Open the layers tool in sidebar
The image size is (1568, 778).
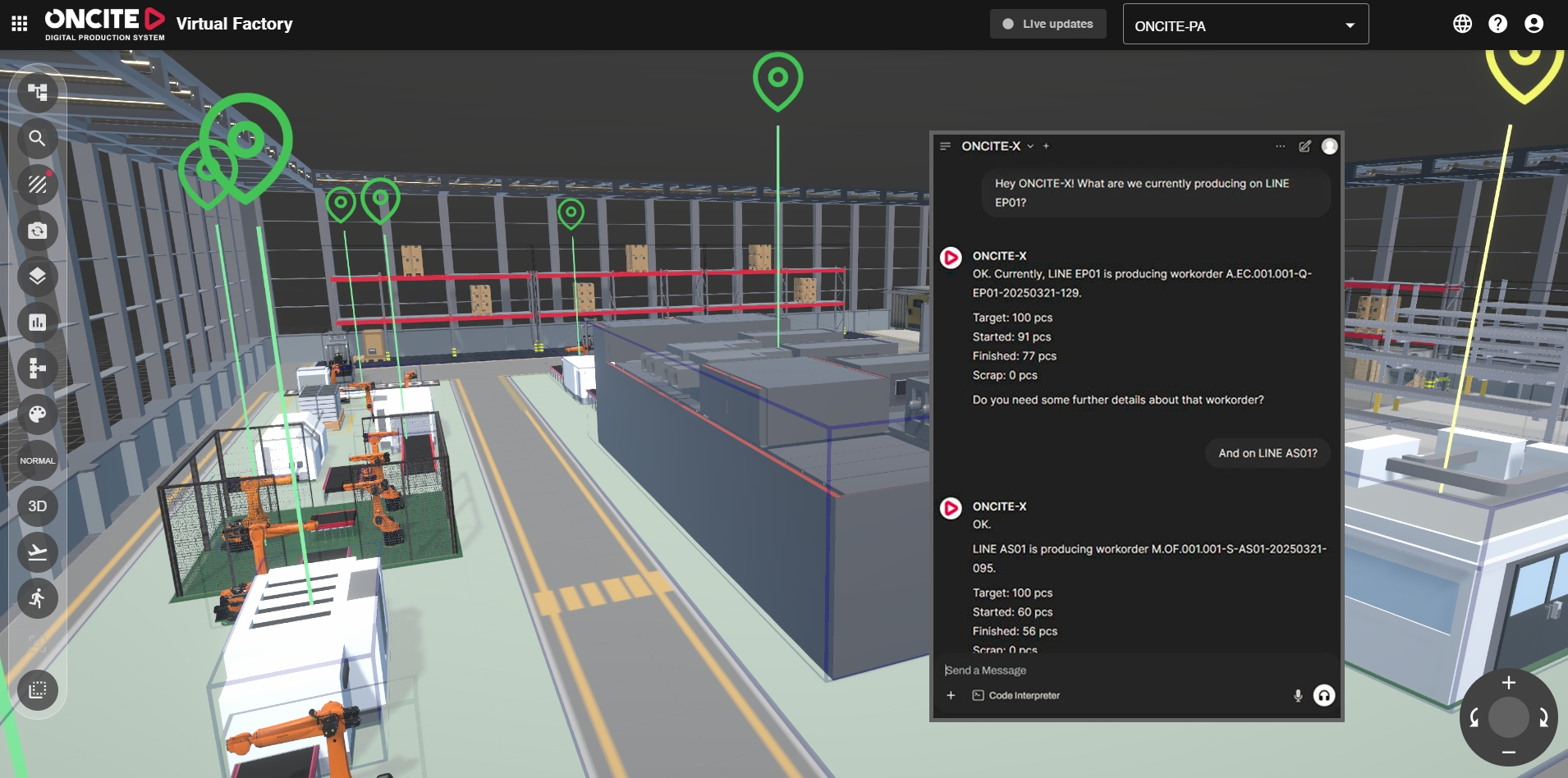[x=38, y=276]
